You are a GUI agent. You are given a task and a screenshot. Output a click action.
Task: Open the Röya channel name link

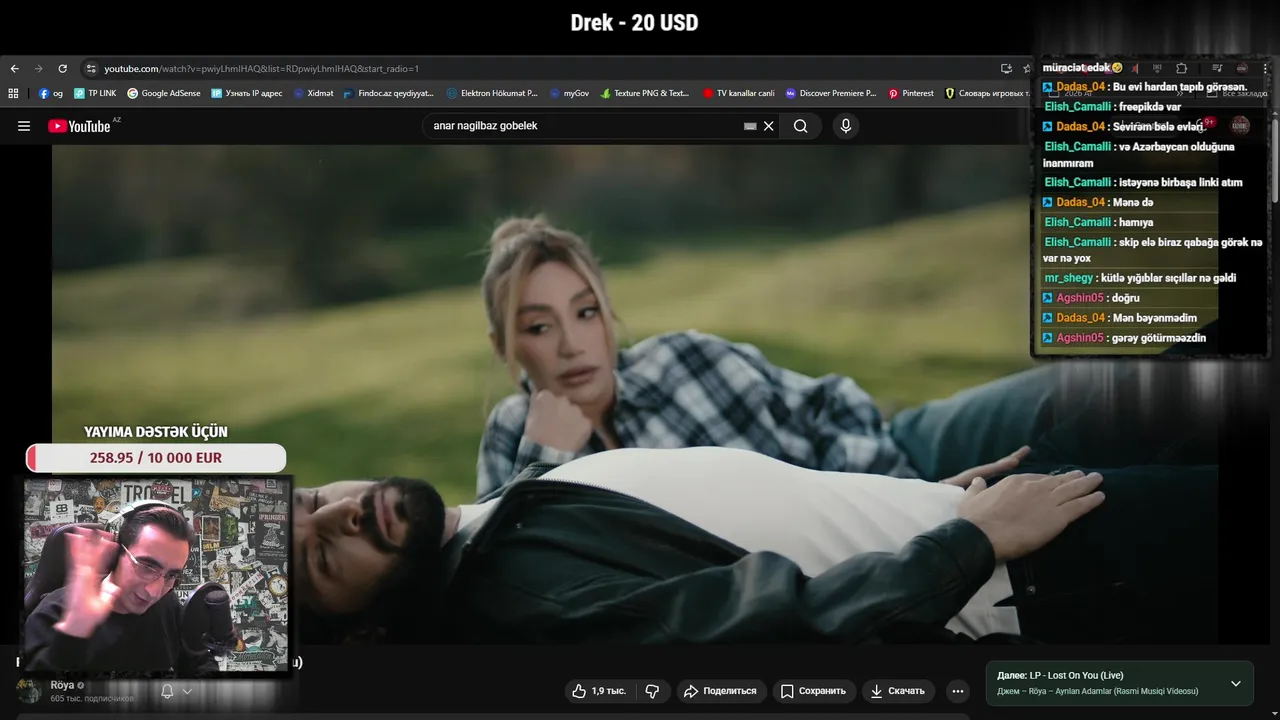[x=62, y=685]
